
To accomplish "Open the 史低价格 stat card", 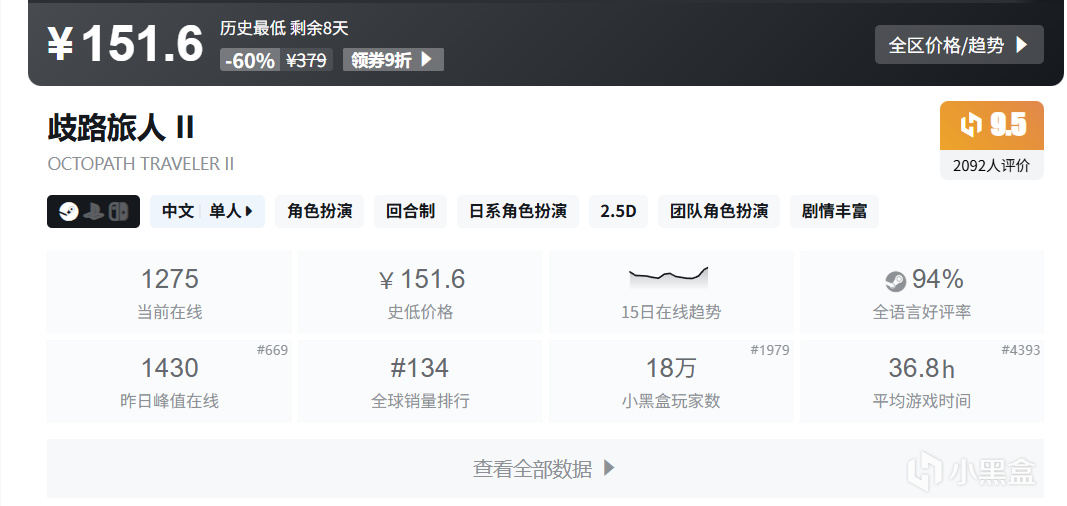I will pos(420,292).
